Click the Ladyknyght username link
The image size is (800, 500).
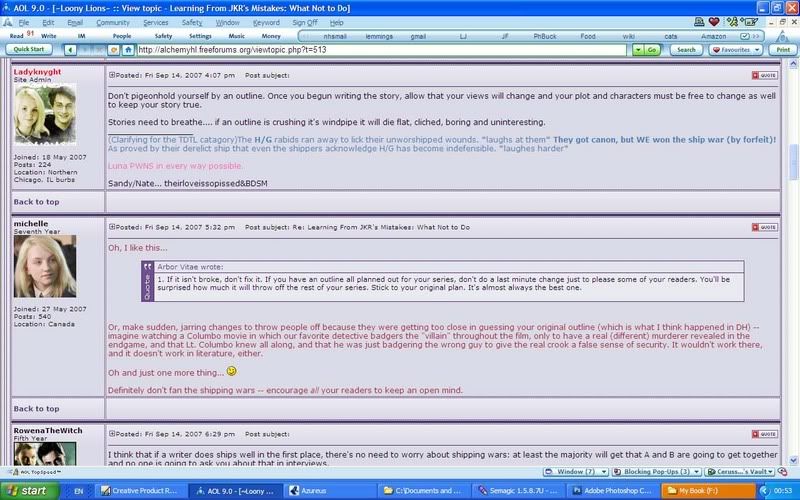[x=36, y=73]
